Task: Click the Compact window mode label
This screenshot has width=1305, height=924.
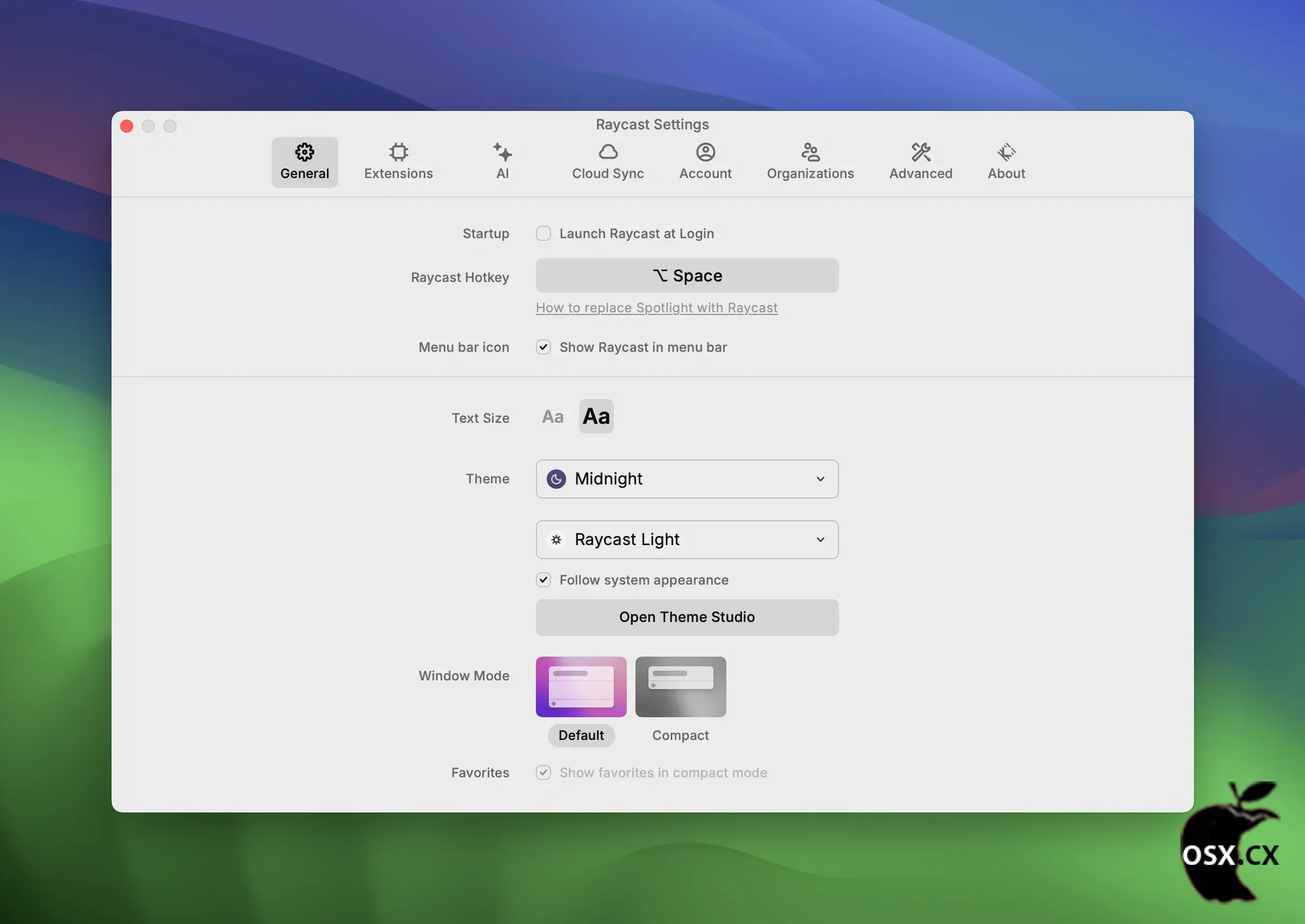Action: coord(680,735)
